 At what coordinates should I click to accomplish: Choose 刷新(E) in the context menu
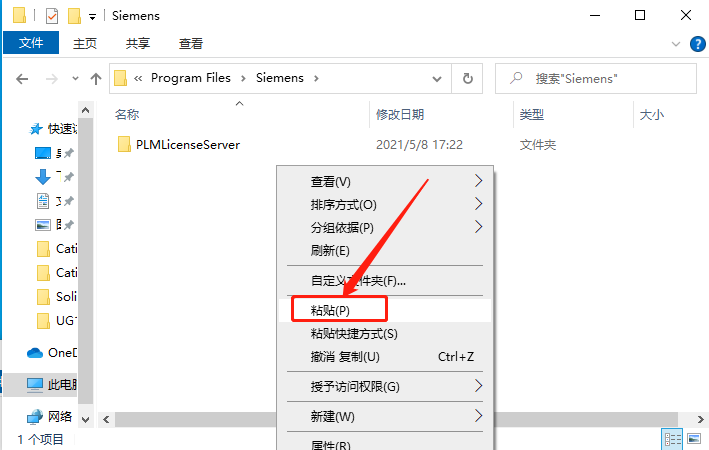[x=385, y=251]
